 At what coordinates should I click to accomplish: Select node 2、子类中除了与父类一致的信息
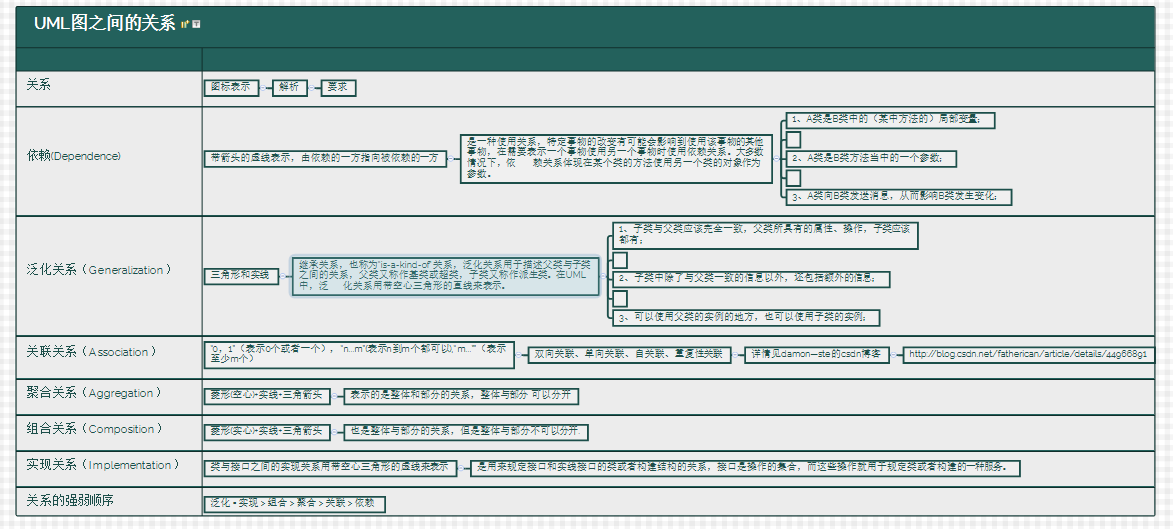click(x=751, y=279)
